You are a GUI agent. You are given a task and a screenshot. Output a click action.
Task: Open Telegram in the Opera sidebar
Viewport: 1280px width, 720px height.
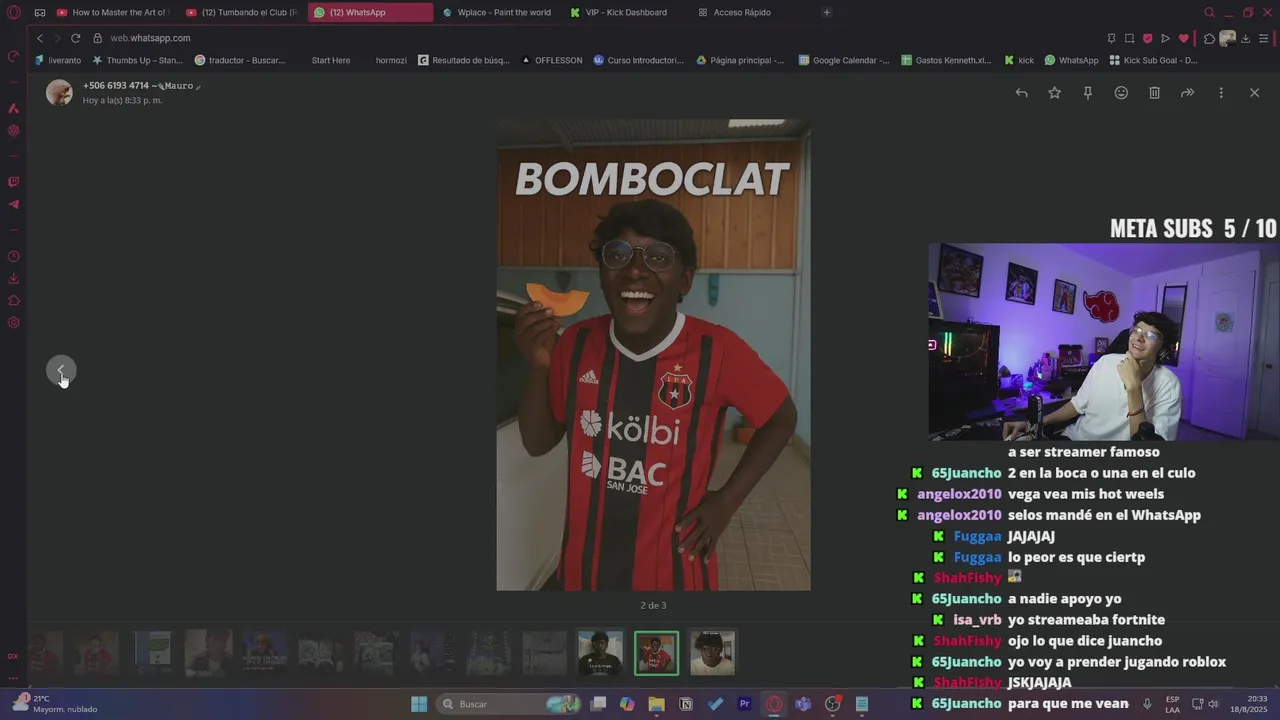point(14,204)
